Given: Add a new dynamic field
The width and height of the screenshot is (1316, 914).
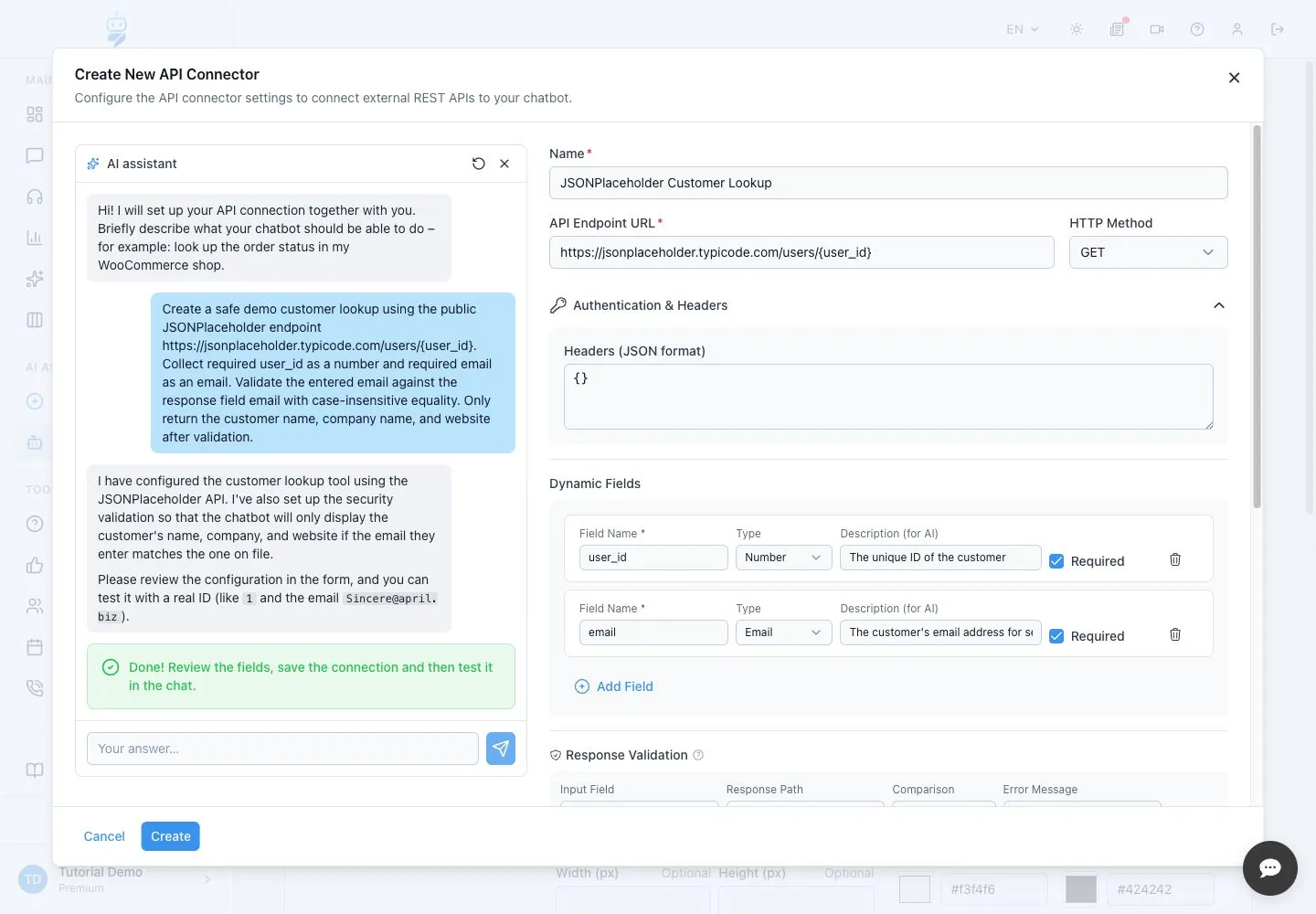Looking at the screenshot, I should 614,686.
